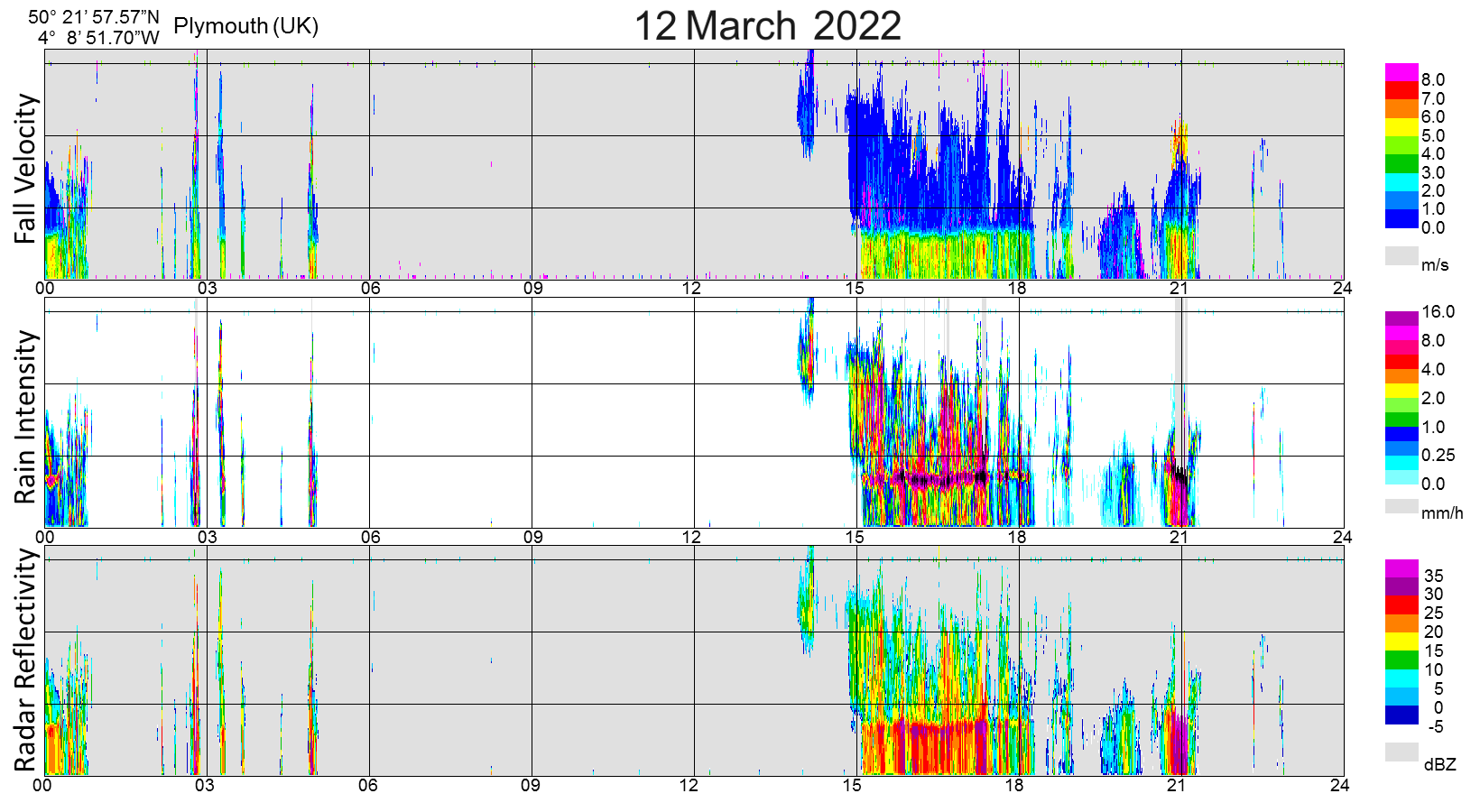Select the "Plymouth (UK)" location label
The width and height of the screenshot is (1480, 812).
point(246,26)
